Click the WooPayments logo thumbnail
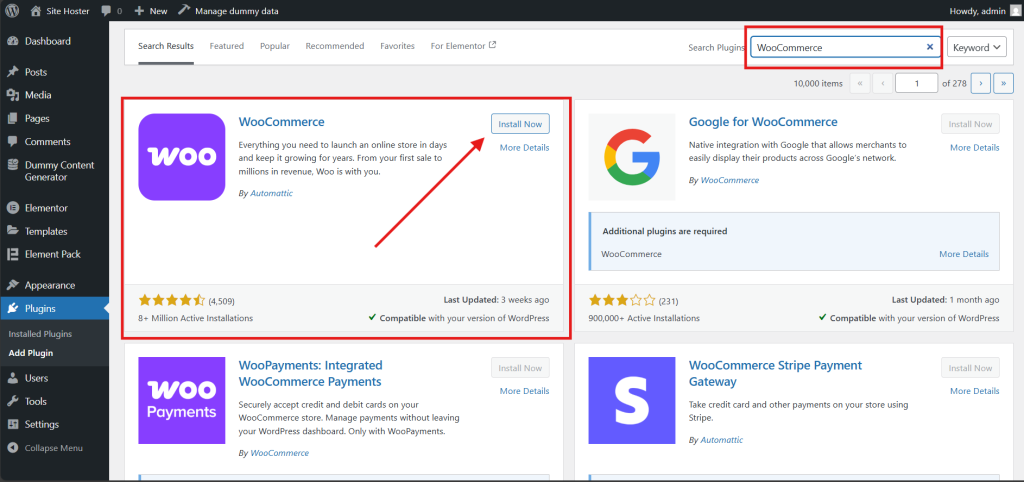Screen dimensions: 1024x482 [x=182, y=400]
